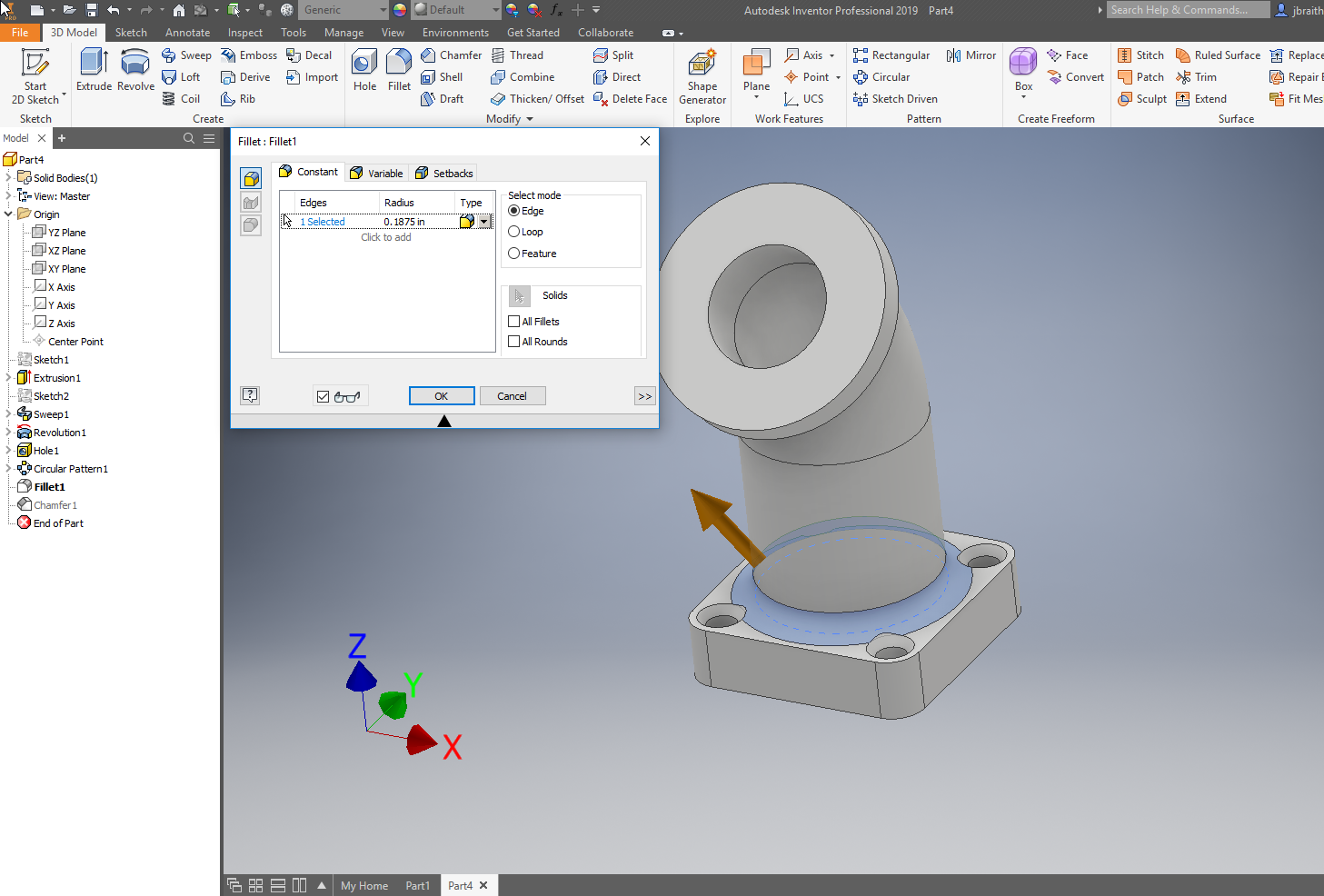The width and height of the screenshot is (1324, 896).
Task: Open the appearance color wheel
Action: [x=400, y=10]
